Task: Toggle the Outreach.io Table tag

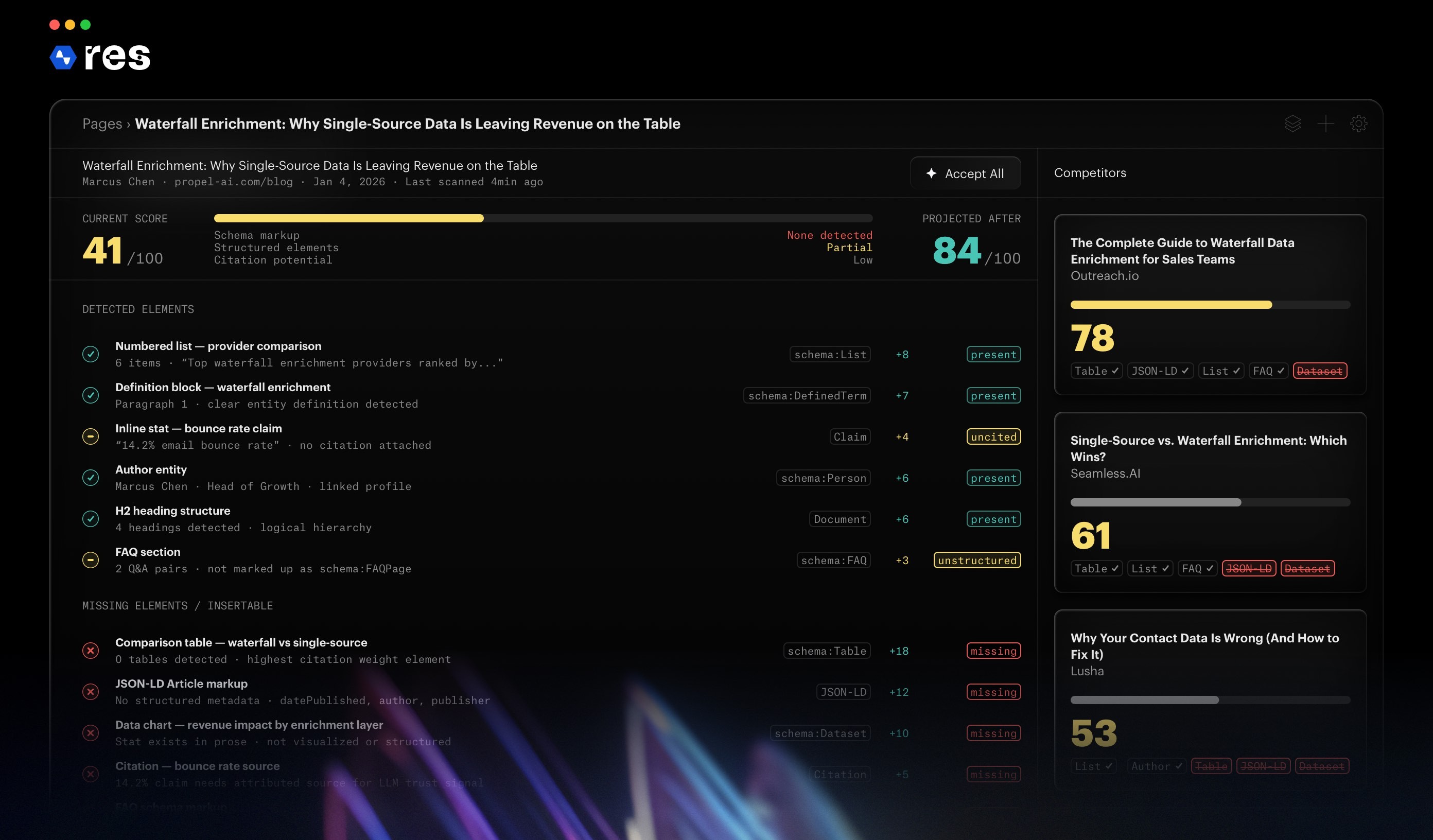Action: (x=1096, y=371)
